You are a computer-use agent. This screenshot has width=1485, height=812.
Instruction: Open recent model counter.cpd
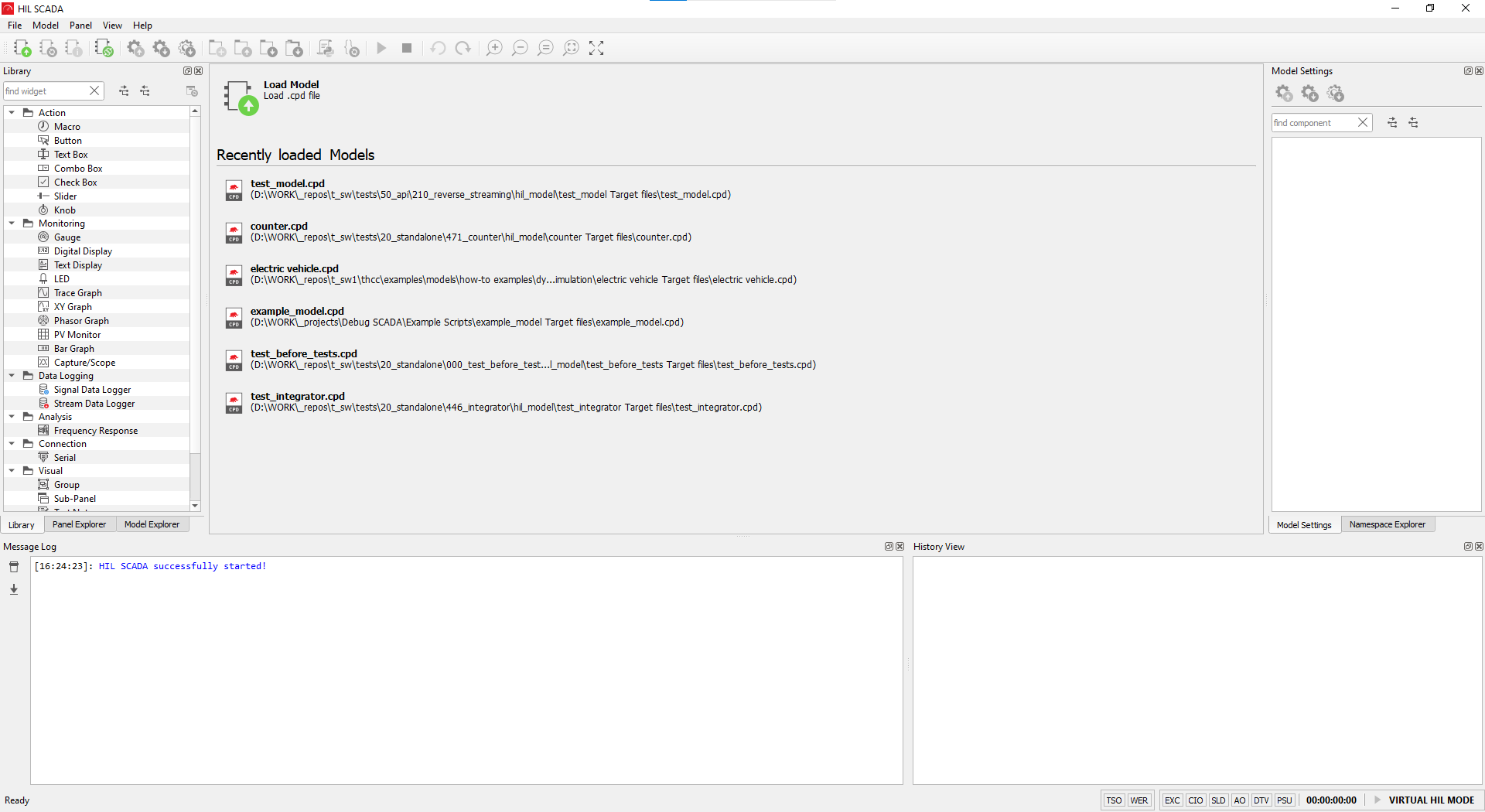point(279,227)
